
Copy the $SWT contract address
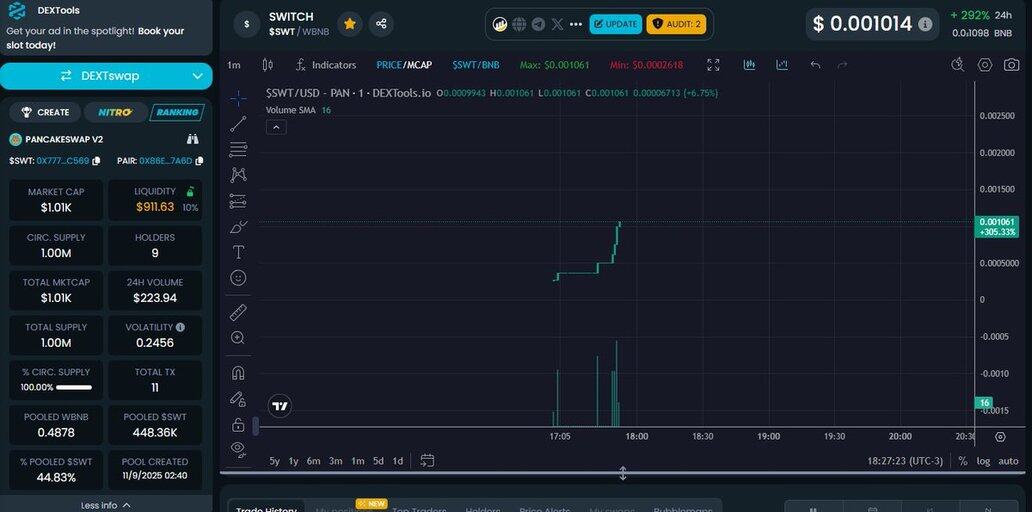[97, 161]
